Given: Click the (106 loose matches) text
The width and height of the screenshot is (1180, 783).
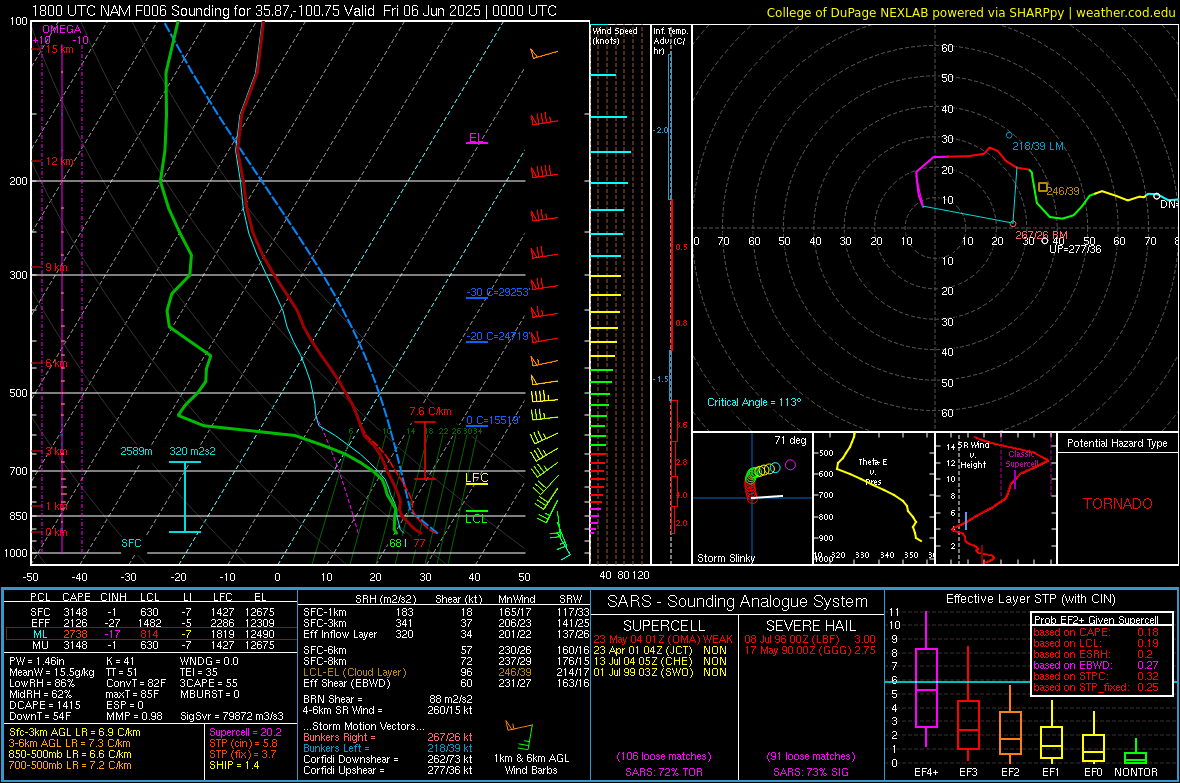Looking at the screenshot, I should click(664, 757).
